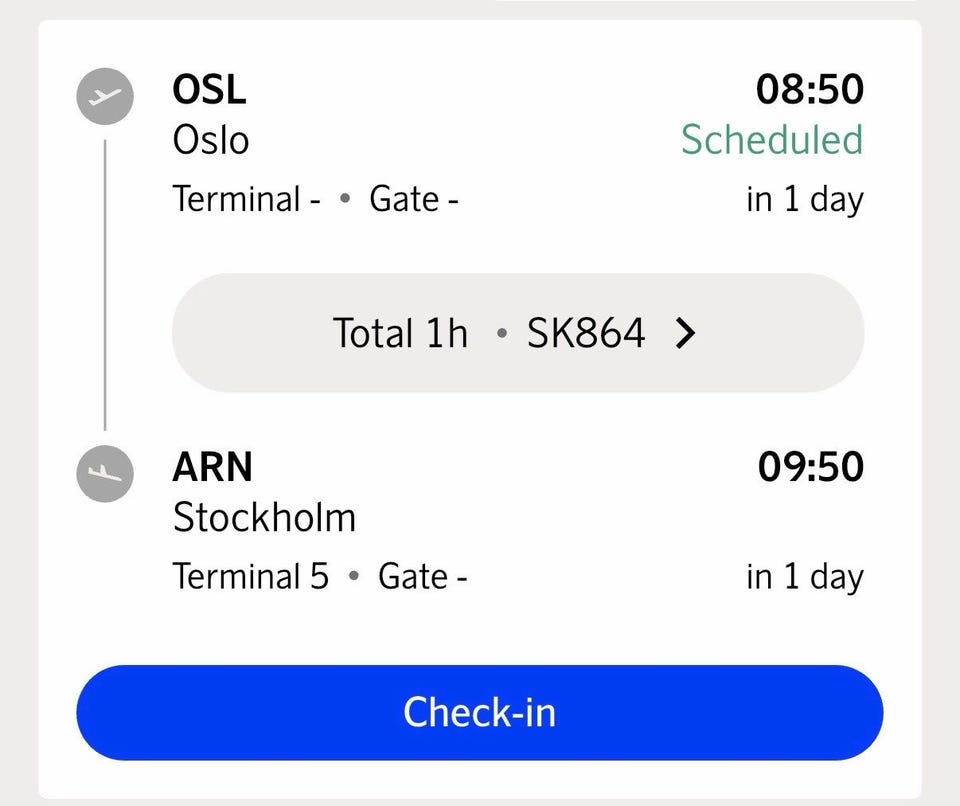Tap 'in 1 day' beside Terminal 5
This screenshot has width=960, height=806.
point(805,578)
